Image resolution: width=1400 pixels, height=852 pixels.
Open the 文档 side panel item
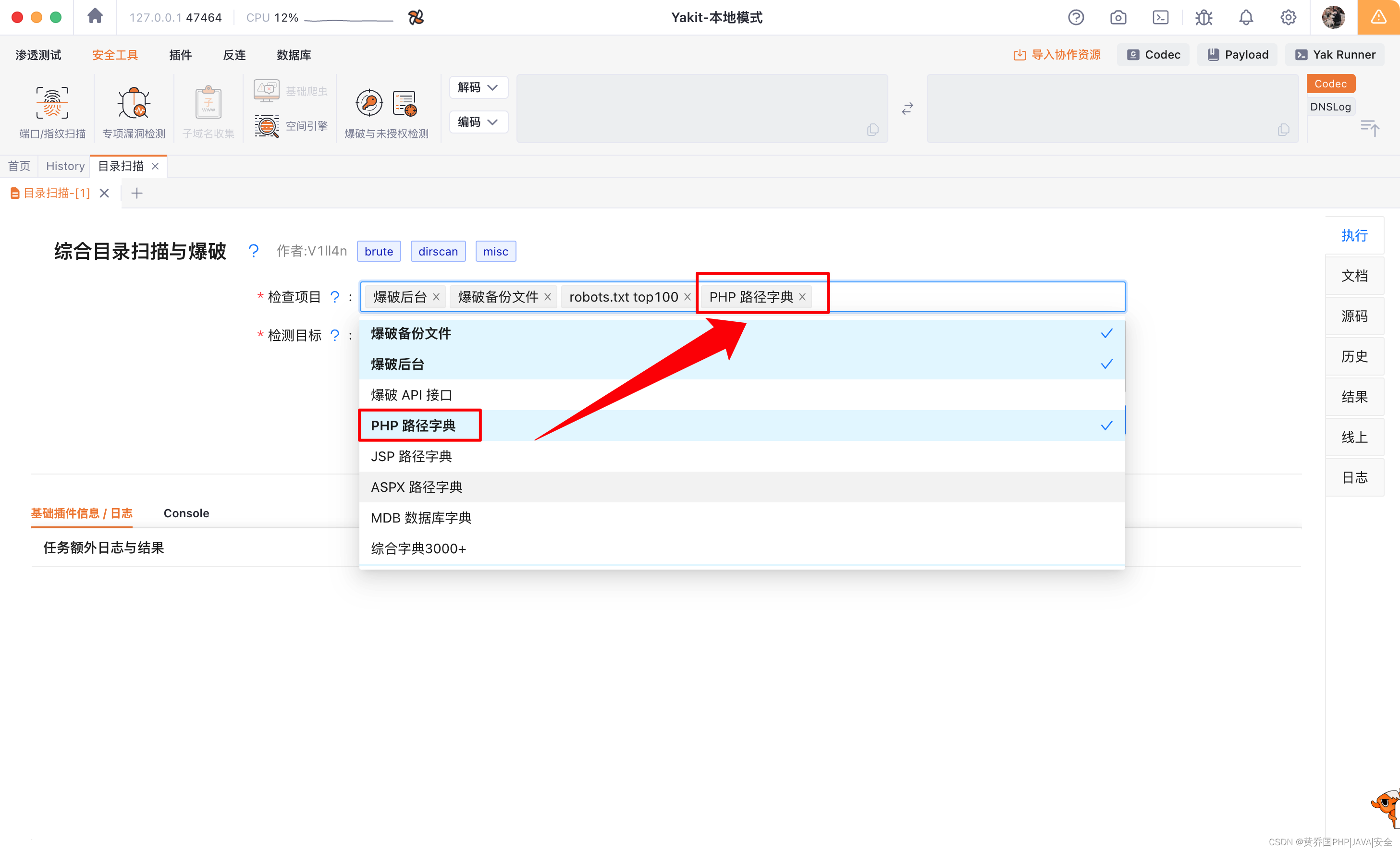(1354, 276)
